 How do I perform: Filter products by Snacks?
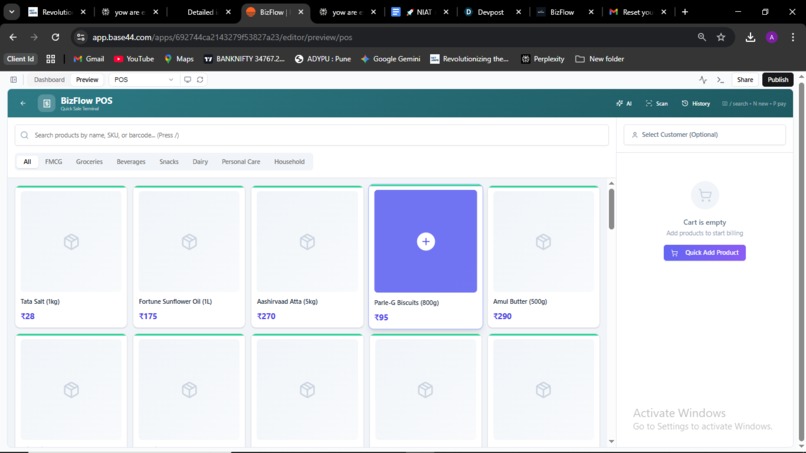coord(169,161)
